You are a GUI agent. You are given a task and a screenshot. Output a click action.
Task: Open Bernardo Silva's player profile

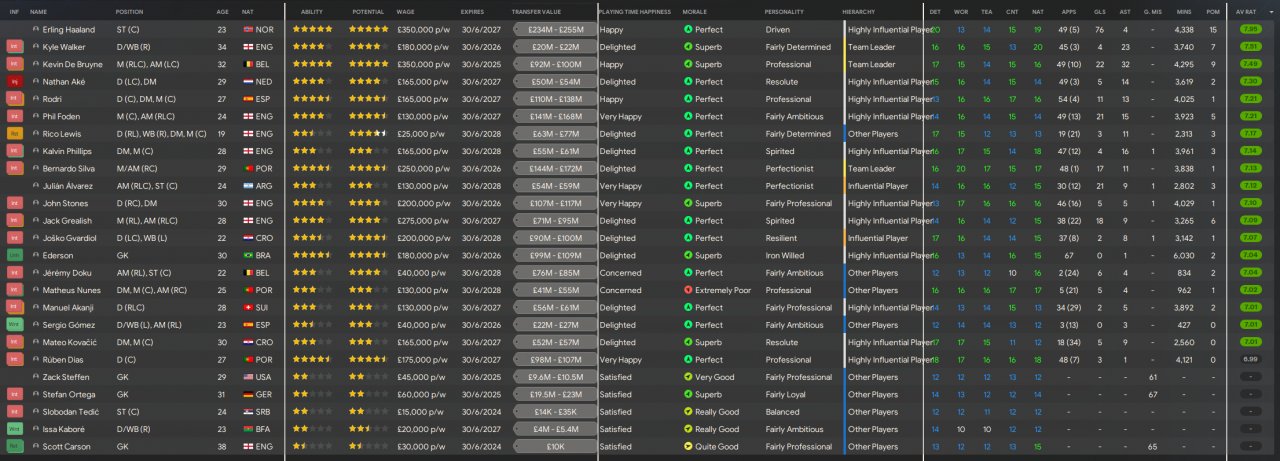point(71,169)
